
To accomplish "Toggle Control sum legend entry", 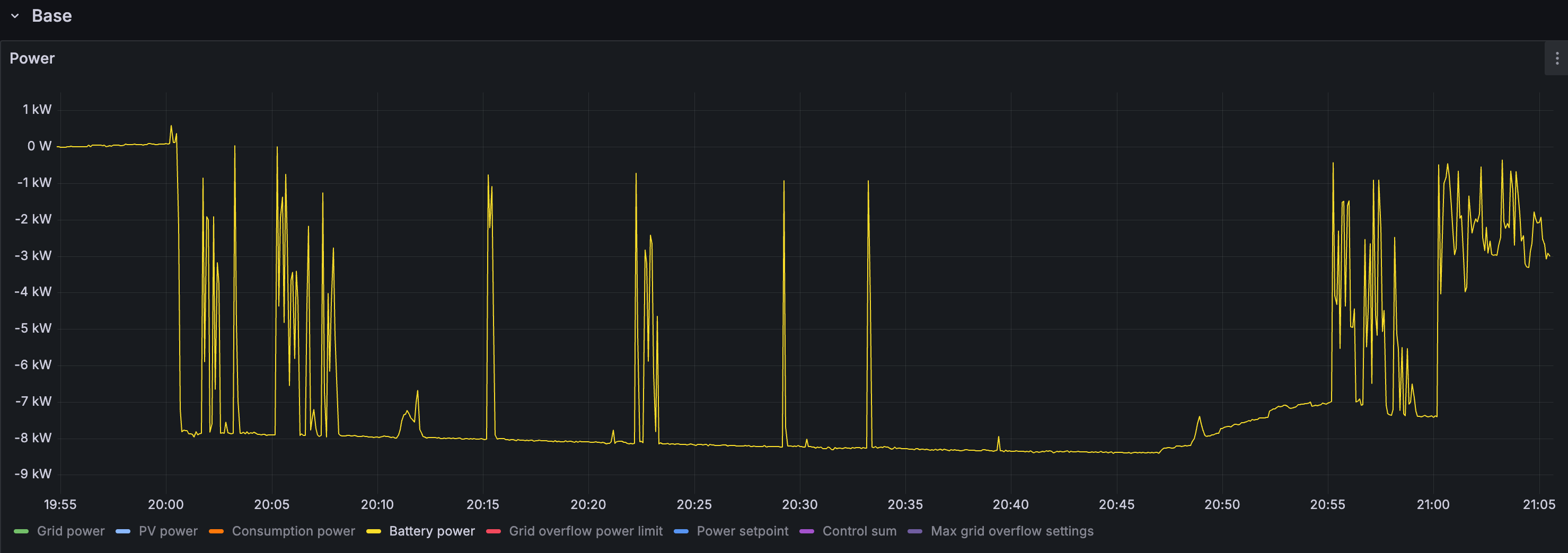I will tap(859, 531).
